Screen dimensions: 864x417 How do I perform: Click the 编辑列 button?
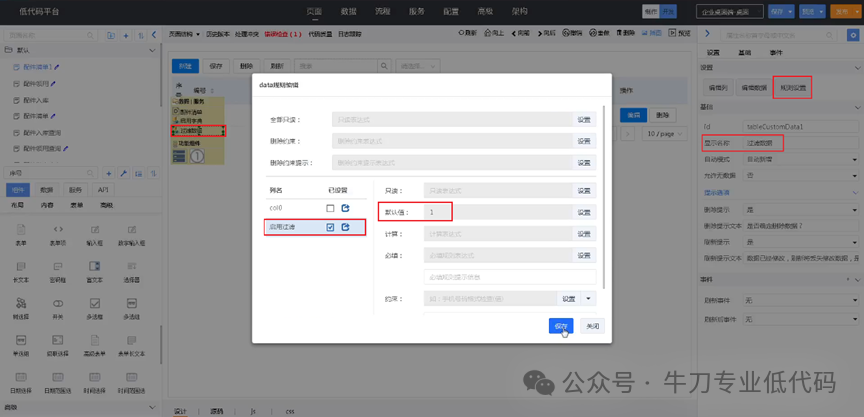[x=718, y=87]
